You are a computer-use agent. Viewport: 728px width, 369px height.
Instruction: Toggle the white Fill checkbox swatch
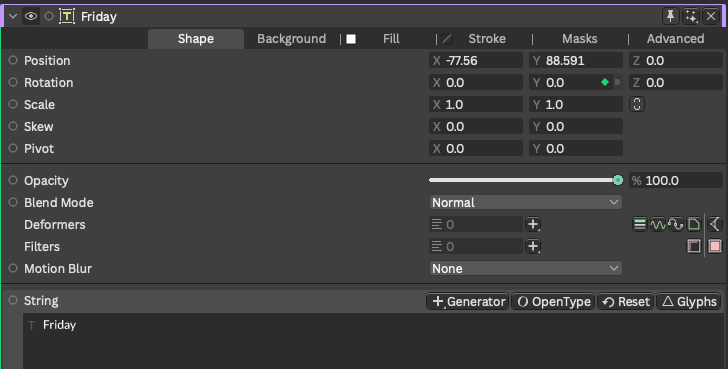tap(351, 39)
